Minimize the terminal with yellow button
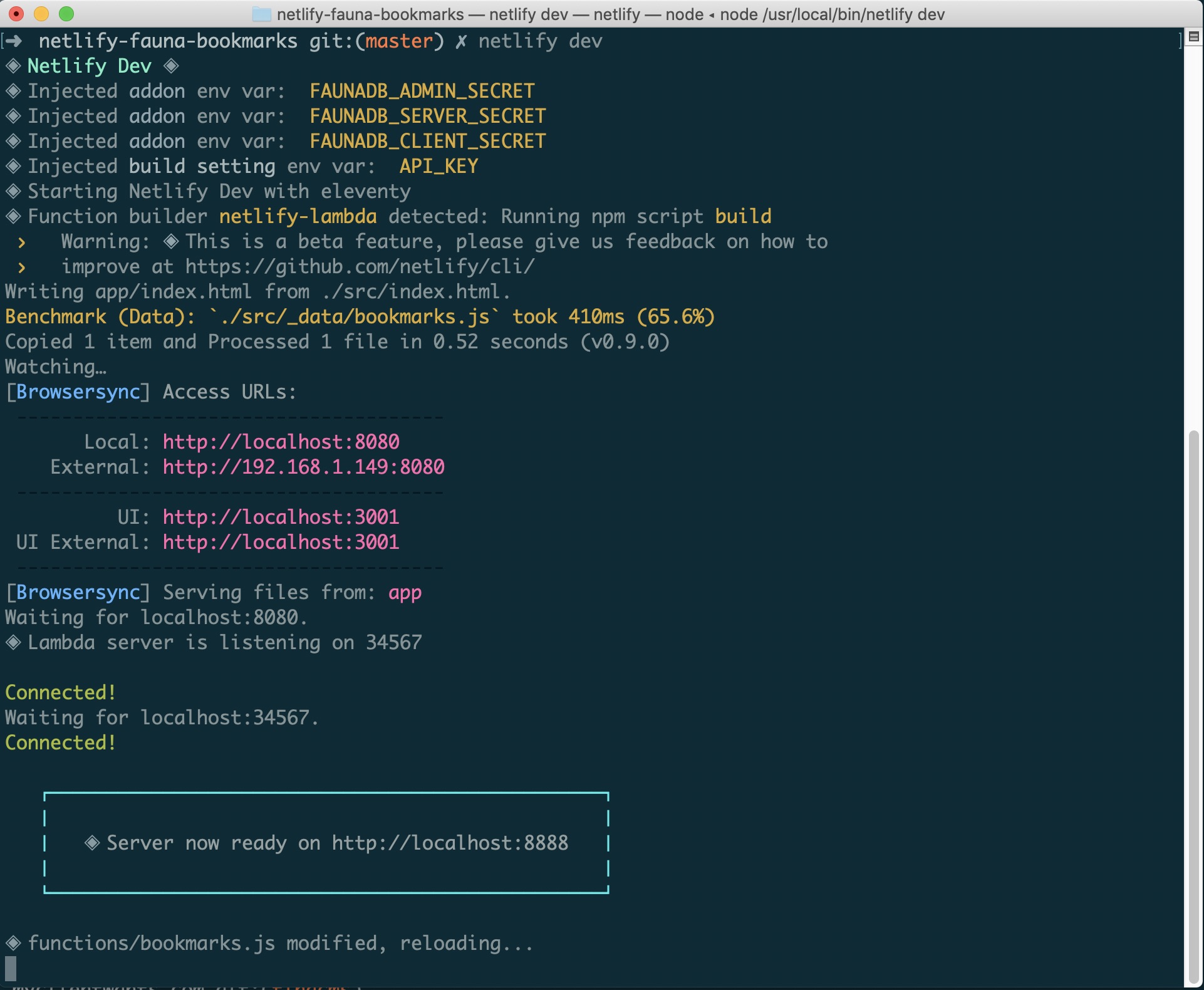 [41, 14]
